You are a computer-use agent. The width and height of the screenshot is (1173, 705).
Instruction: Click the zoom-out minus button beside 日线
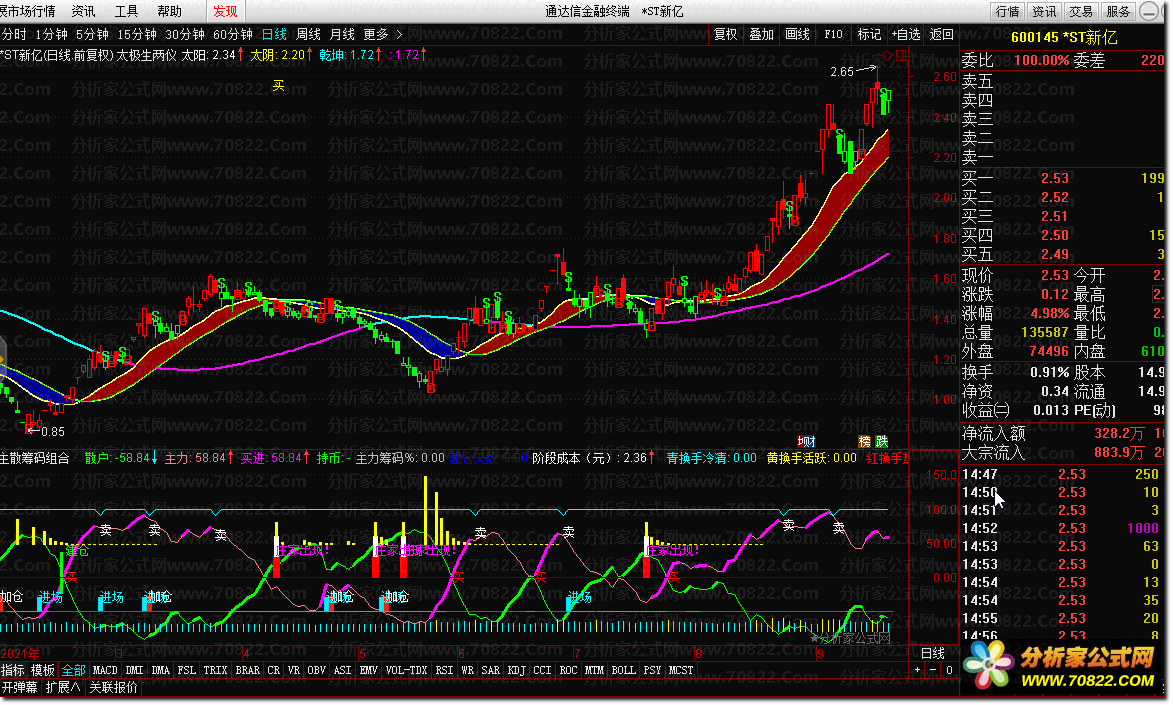[x=933, y=670]
